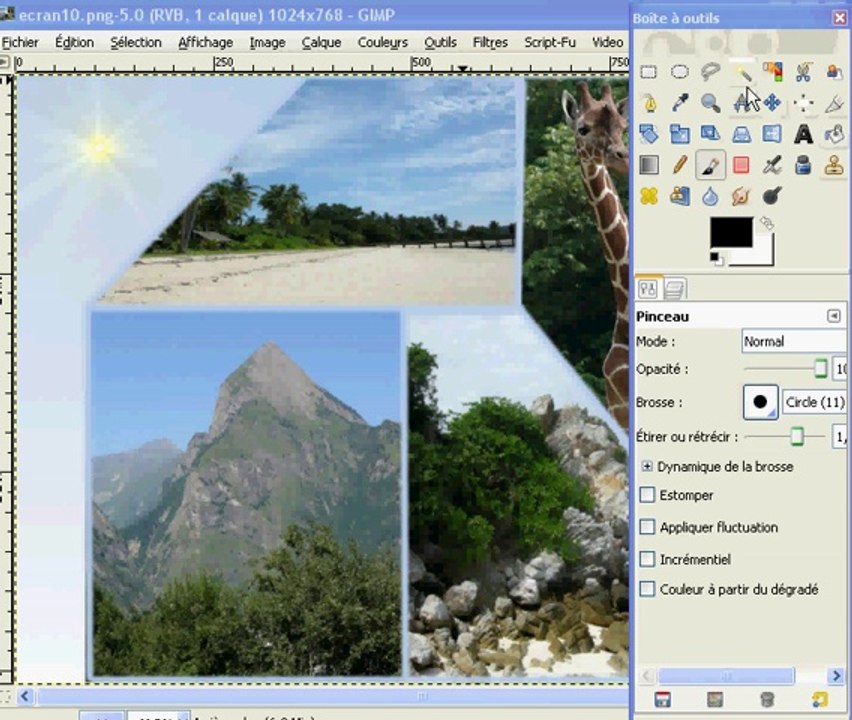This screenshot has width=852, height=720.
Task: Expand Dynamique de la brosse section
Action: (x=647, y=466)
